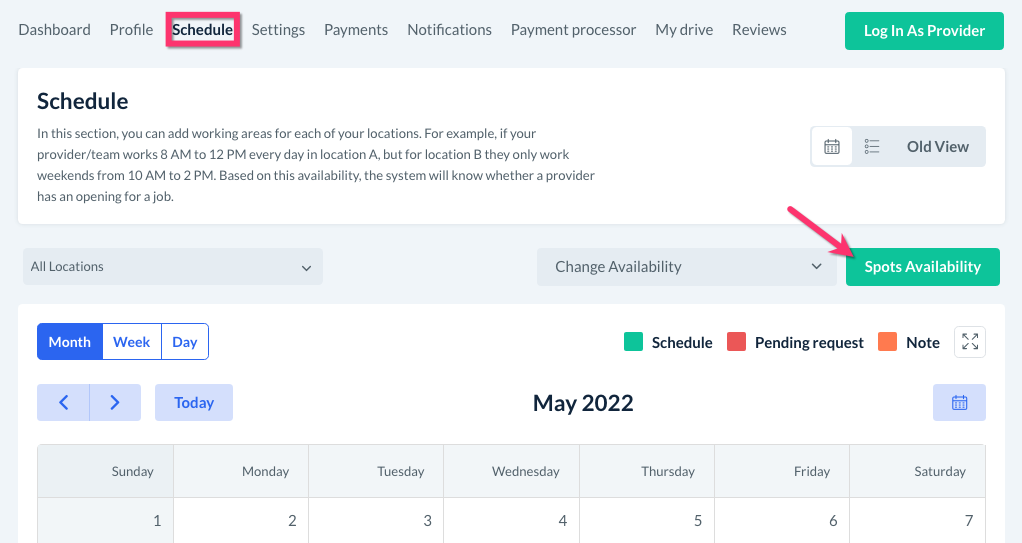Click the Spots Availability button
The width and height of the screenshot is (1022, 543).
tap(922, 267)
